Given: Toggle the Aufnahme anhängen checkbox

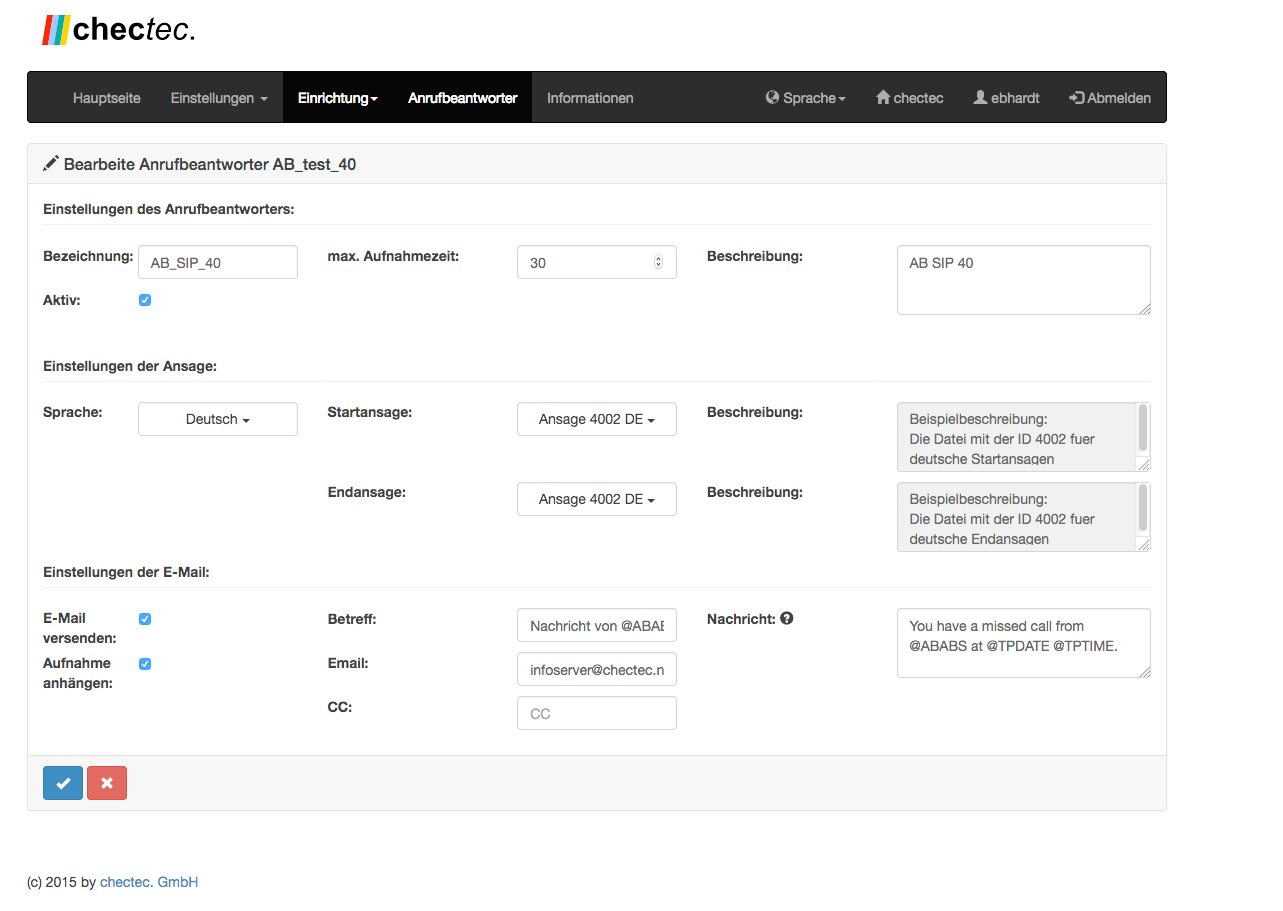Looking at the screenshot, I should pos(145,664).
